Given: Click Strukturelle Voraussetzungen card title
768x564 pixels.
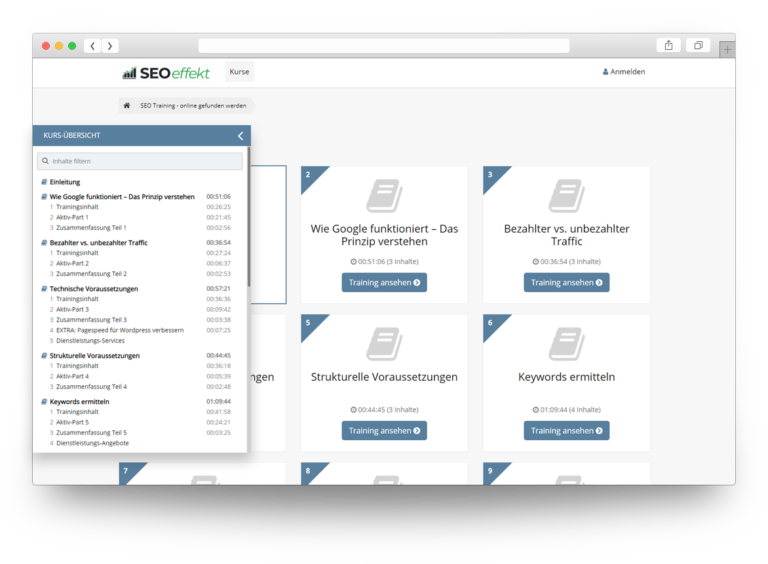Looking at the screenshot, I should [x=384, y=377].
